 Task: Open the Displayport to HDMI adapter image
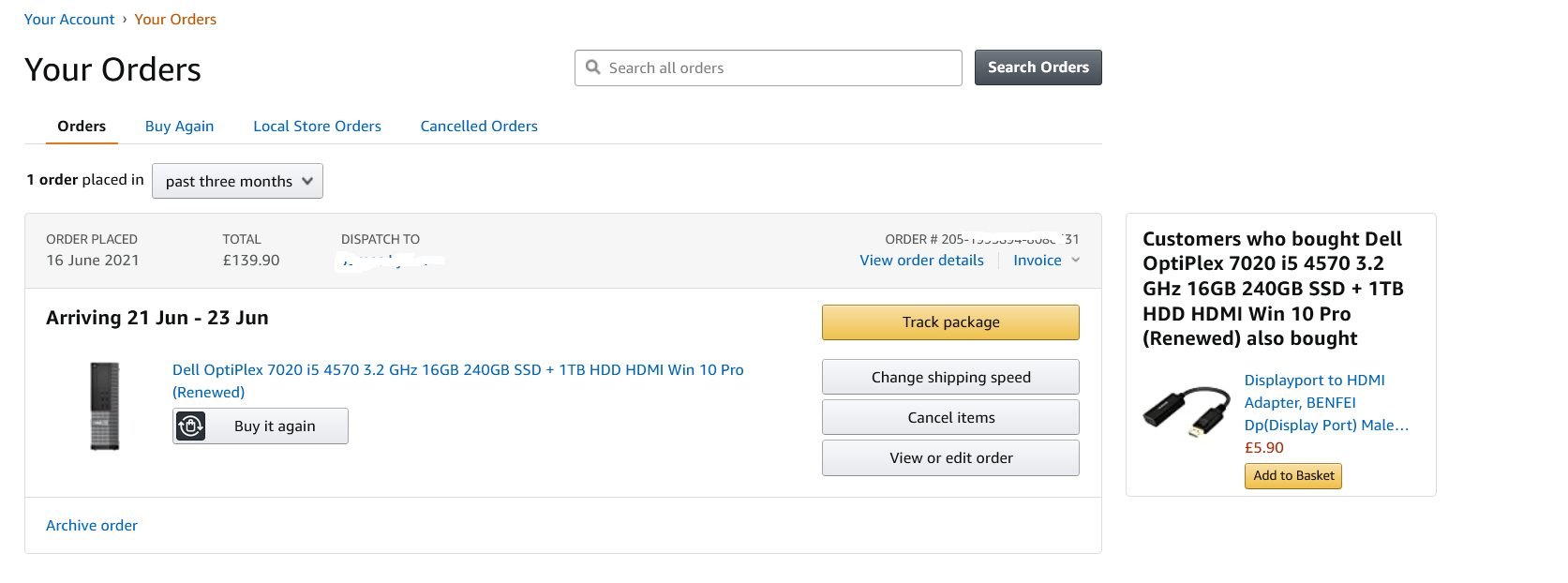[x=1187, y=412]
